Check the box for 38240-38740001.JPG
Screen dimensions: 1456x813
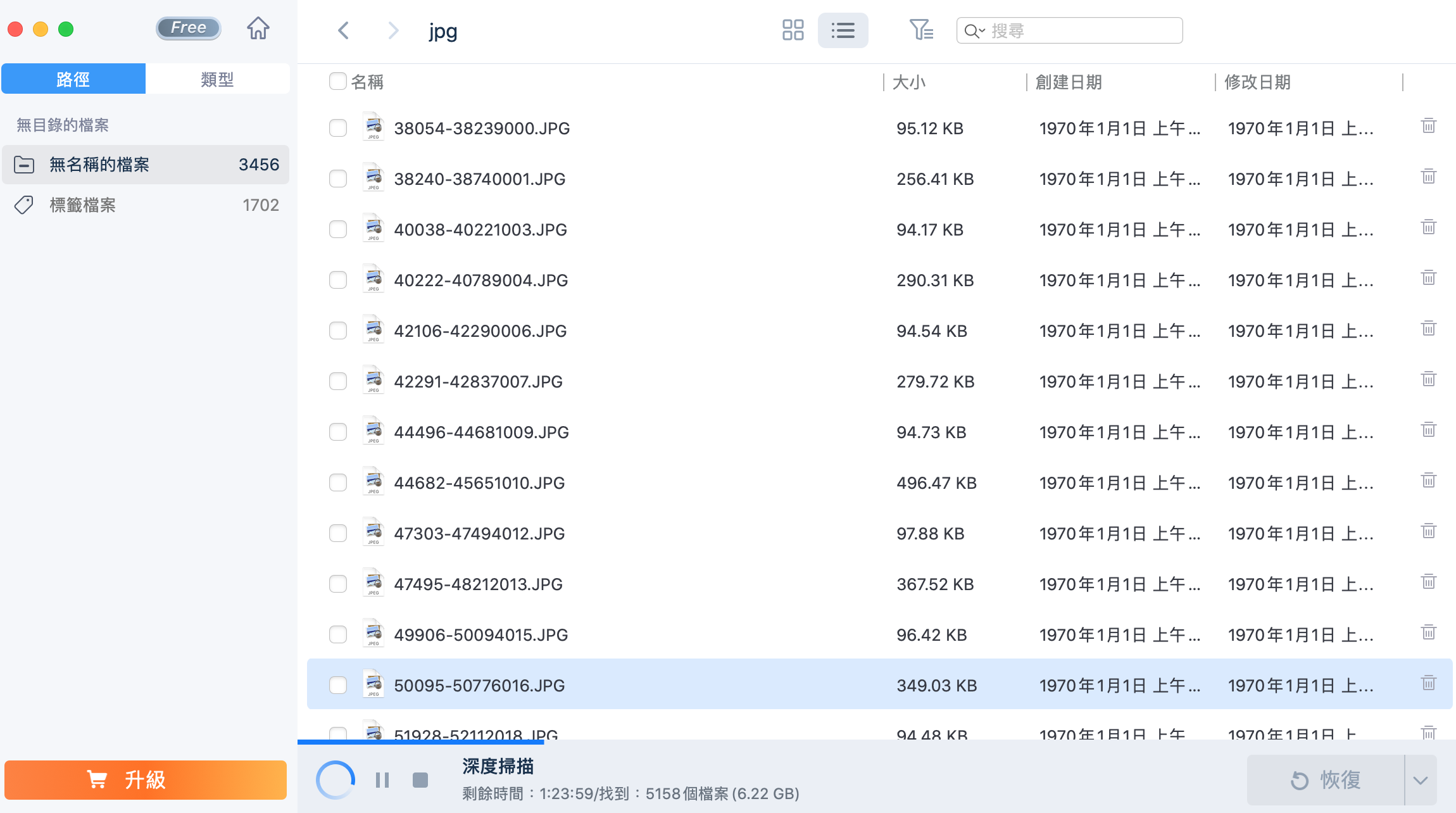(338, 179)
